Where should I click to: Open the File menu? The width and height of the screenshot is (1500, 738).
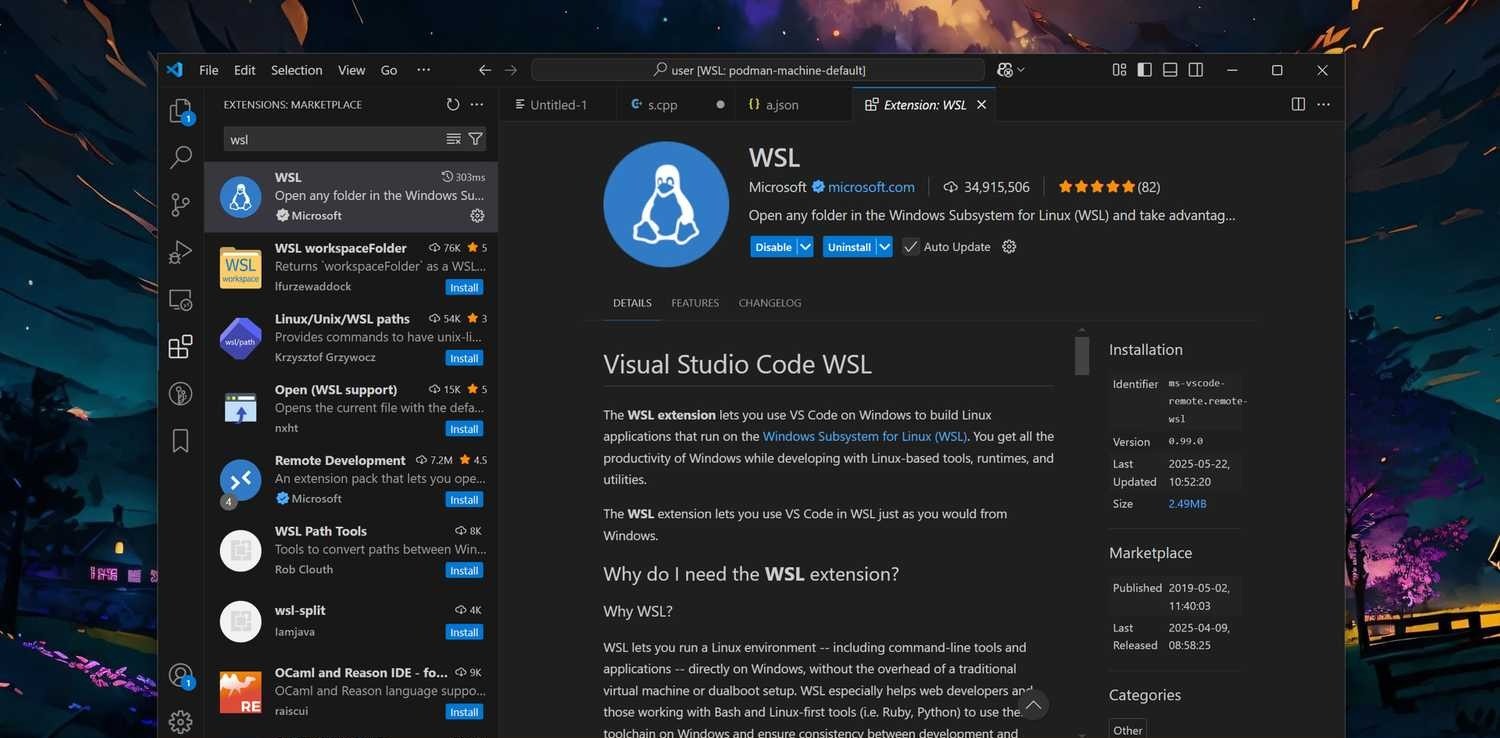[x=209, y=70]
